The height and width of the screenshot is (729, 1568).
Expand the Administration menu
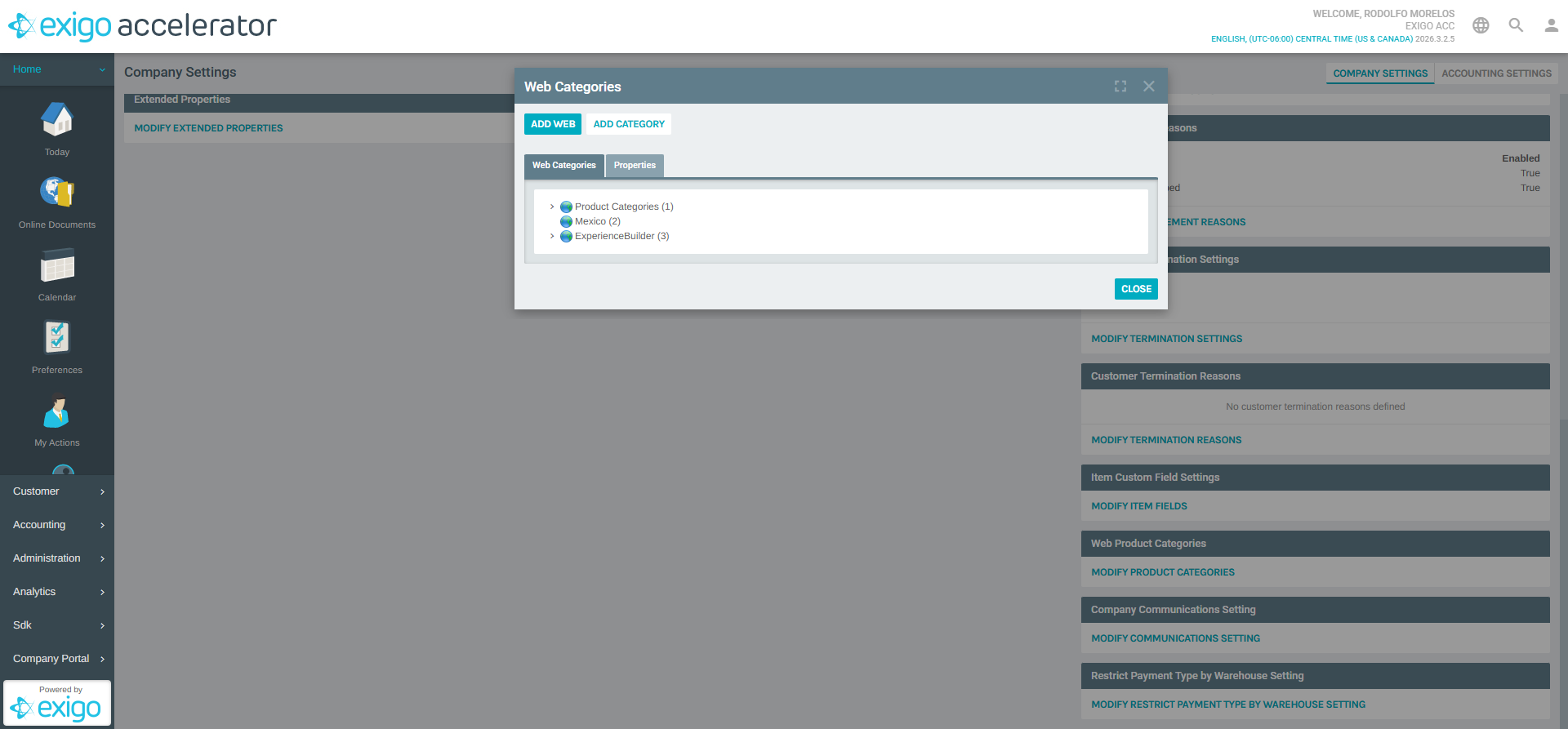57,558
